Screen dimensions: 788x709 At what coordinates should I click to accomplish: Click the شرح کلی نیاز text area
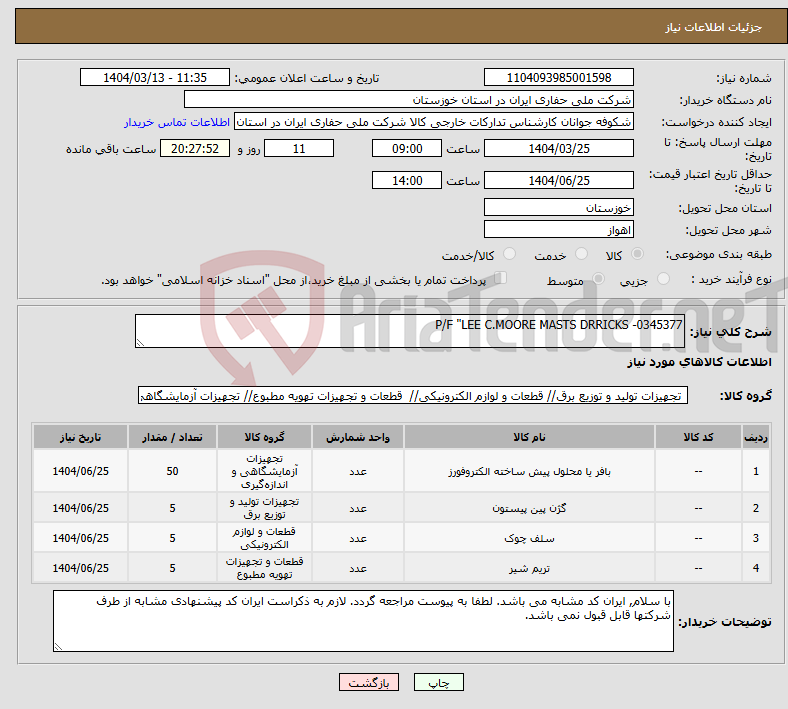point(410,332)
